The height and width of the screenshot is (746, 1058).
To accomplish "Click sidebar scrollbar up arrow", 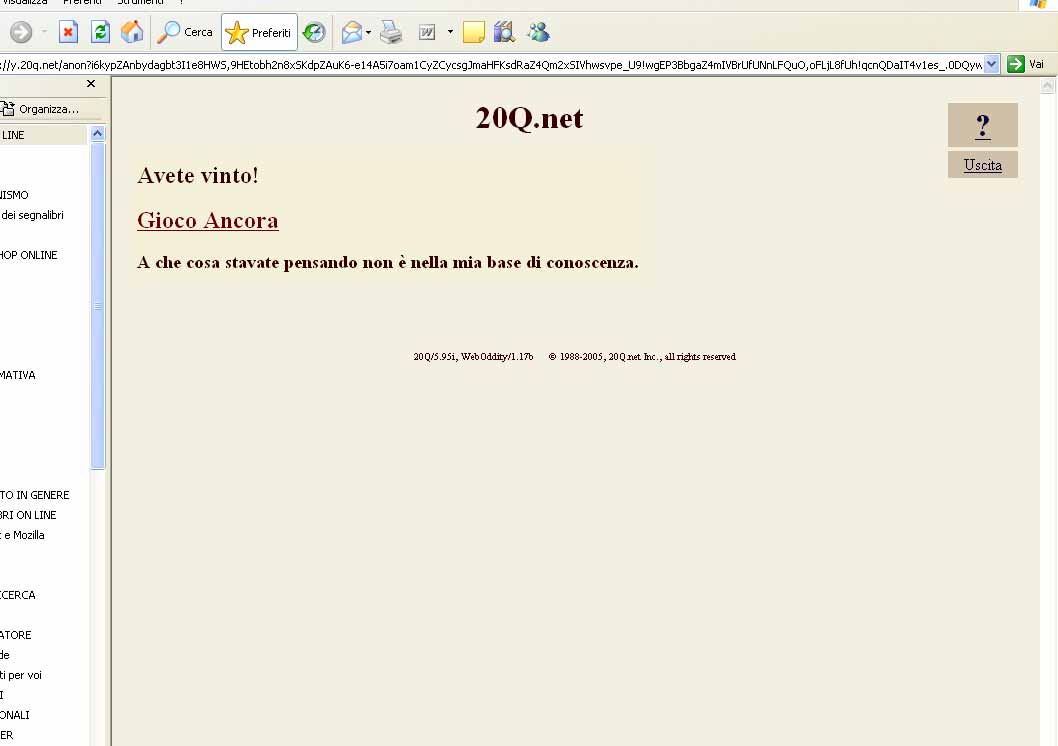I will [97, 134].
